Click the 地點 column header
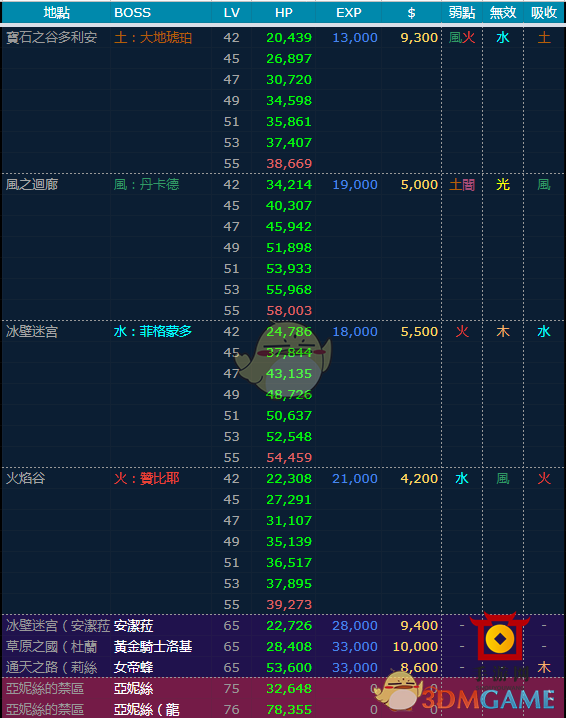Screen dimensions: 566x718 point(56,13)
